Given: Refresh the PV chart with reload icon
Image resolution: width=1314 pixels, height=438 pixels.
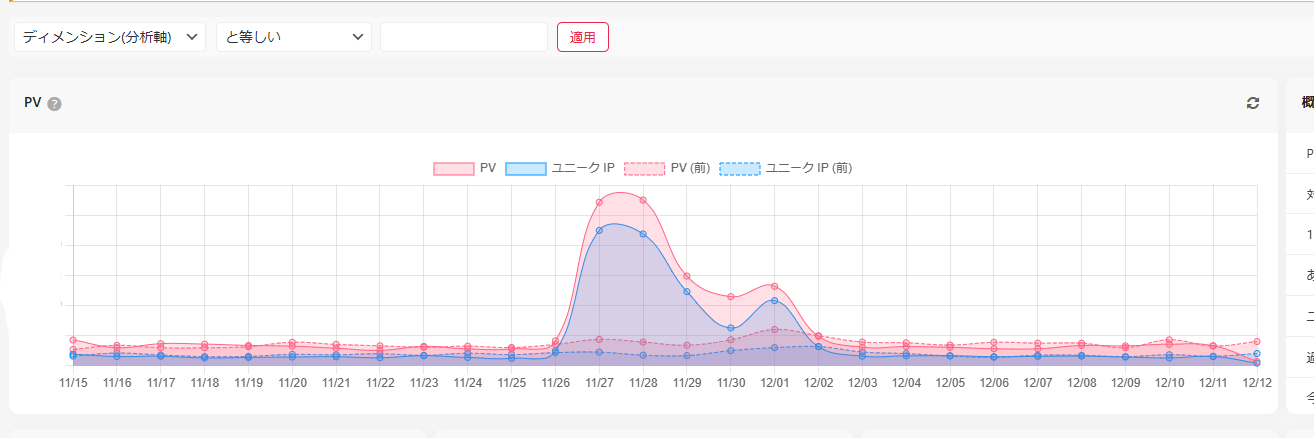Looking at the screenshot, I should click(x=1252, y=103).
